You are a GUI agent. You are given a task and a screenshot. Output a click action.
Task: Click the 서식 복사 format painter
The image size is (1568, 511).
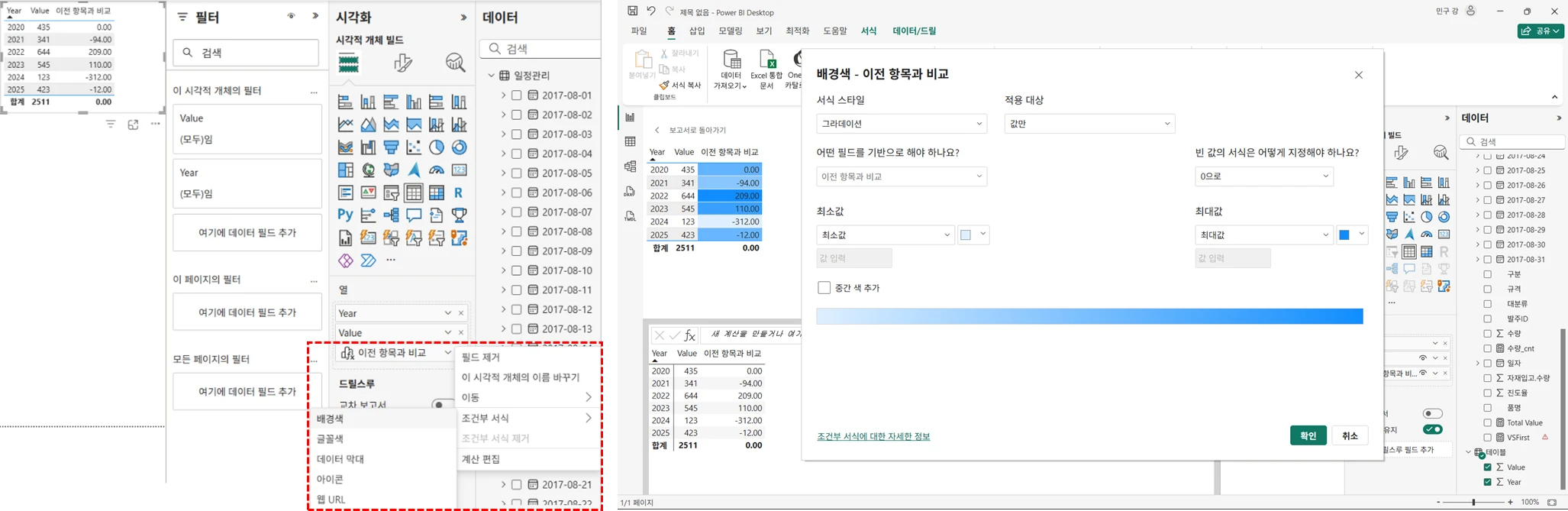pyautogui.click(x=679, y=86)
